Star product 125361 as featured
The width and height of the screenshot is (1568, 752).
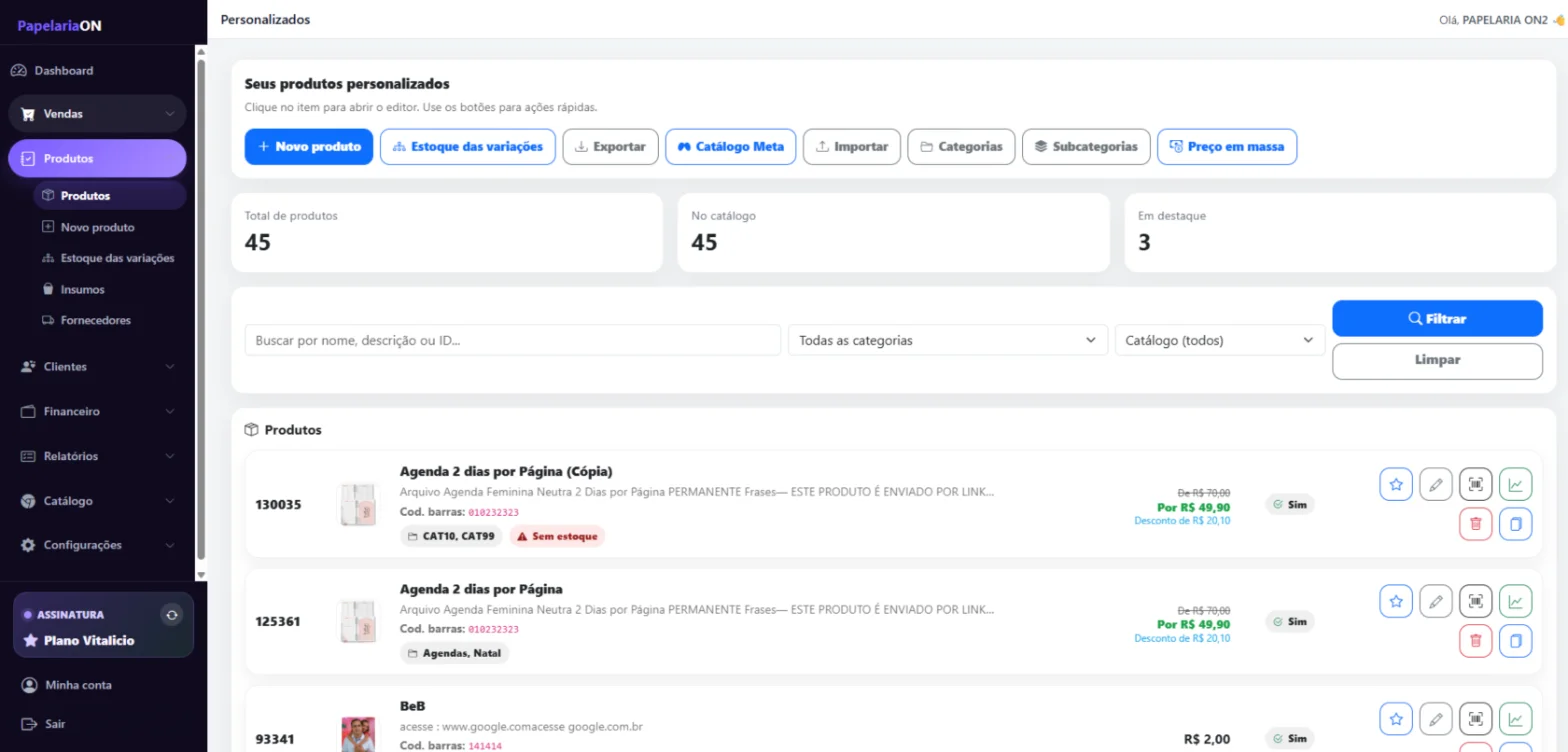pos(1396,602)
